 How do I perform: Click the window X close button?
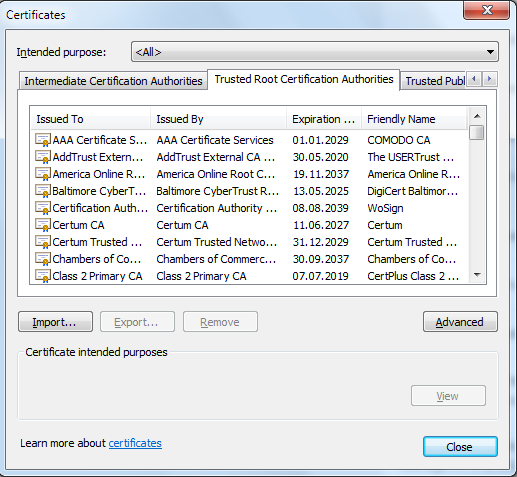[x=486, y=10]
